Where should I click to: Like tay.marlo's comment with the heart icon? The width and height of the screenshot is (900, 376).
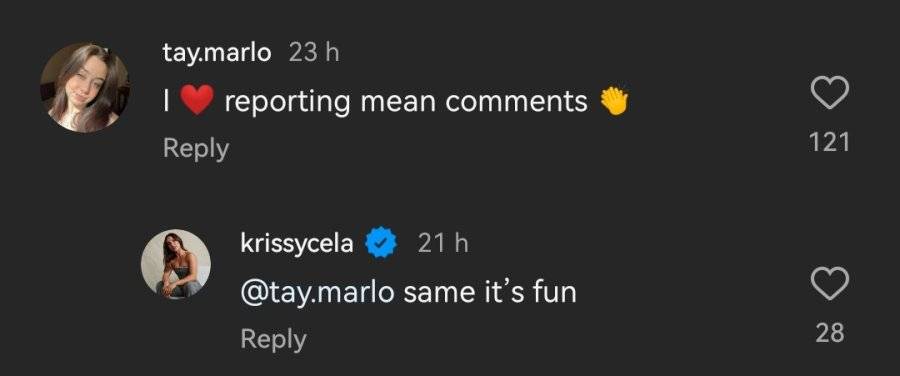click(829, 92)
